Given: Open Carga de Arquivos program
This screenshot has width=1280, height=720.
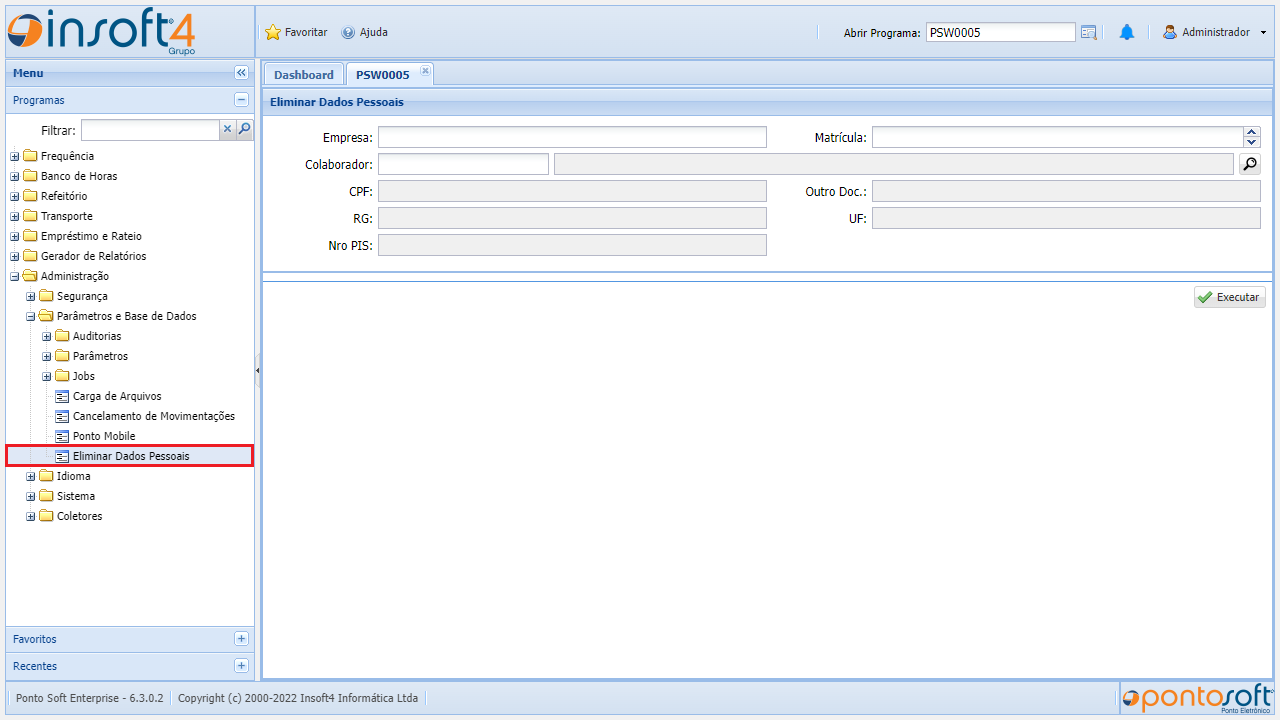Looking at the screenshot, I should coord(116,396).
